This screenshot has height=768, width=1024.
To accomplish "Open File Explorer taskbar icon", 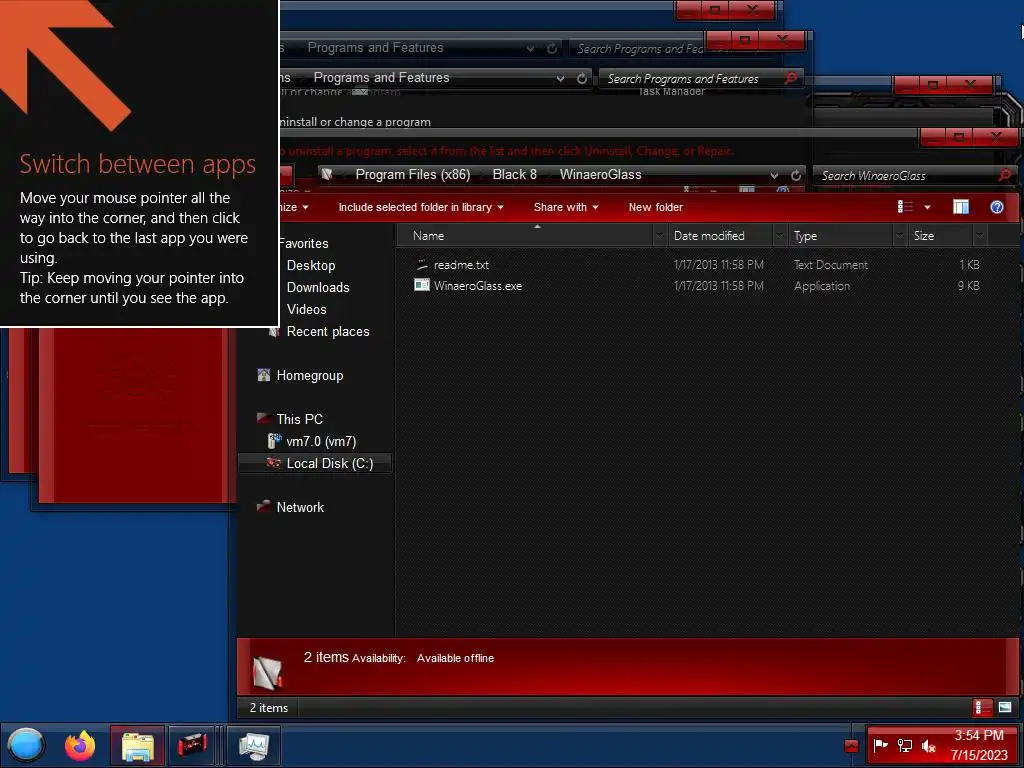I will click(x=137, y=746).
